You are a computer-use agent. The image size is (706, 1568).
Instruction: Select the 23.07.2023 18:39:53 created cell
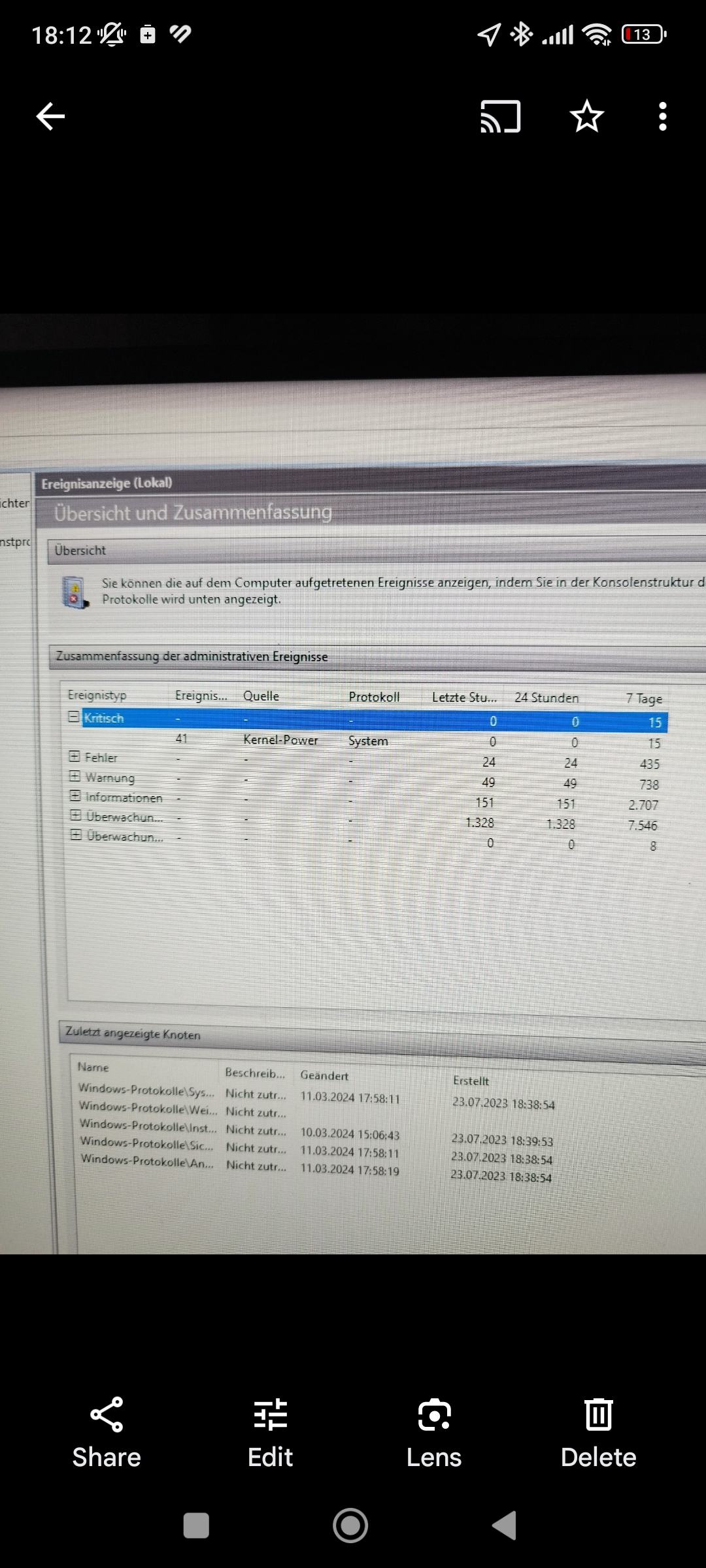click(502, 1140)
